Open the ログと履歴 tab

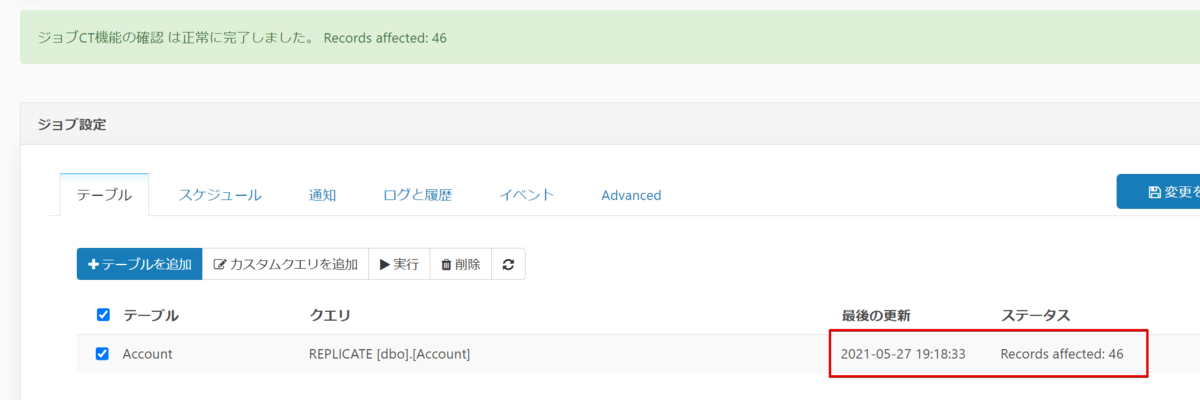(x=417, y=195)
